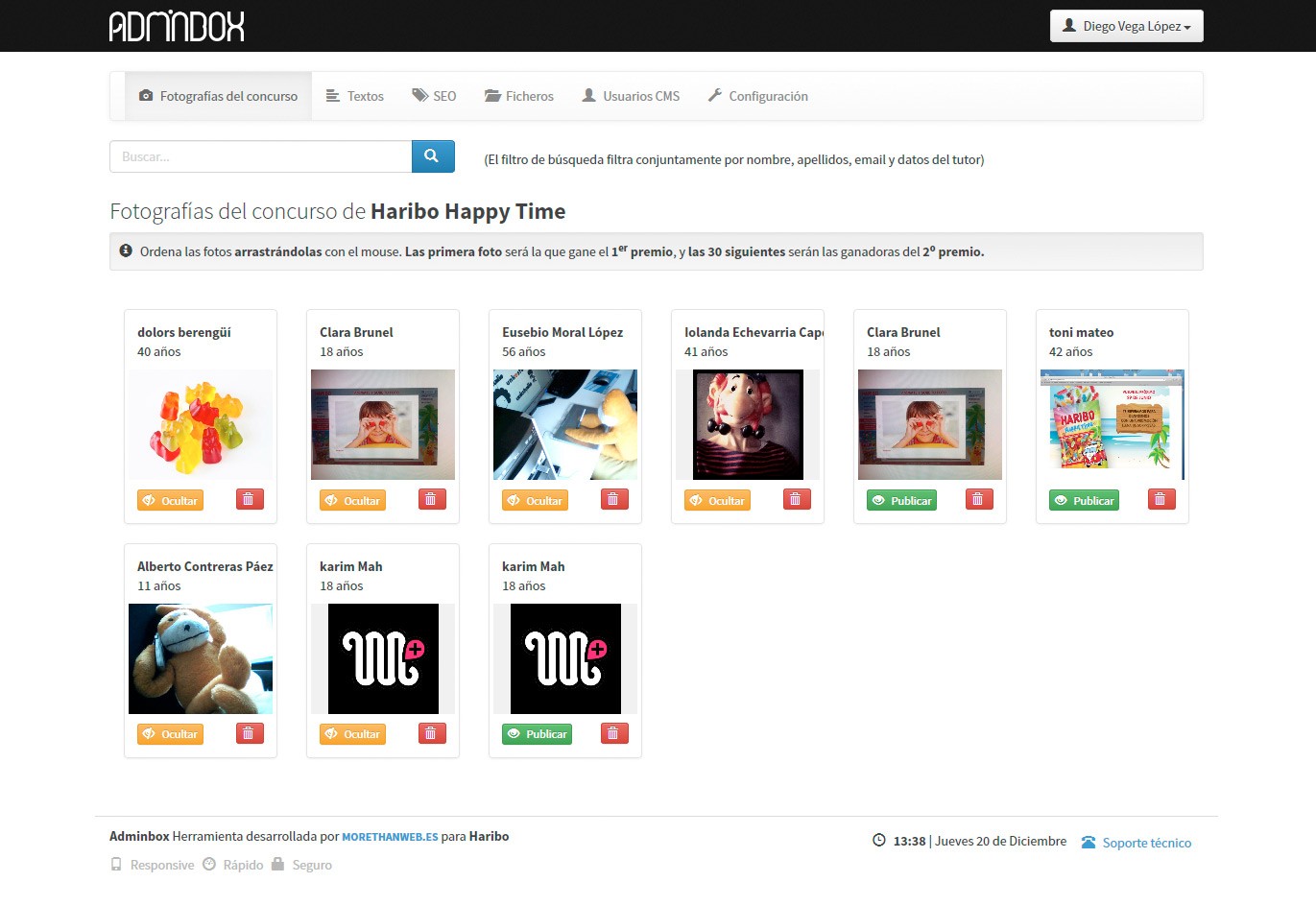Open the Ficheros tab

pyautogui.click(x=519, y=96)
